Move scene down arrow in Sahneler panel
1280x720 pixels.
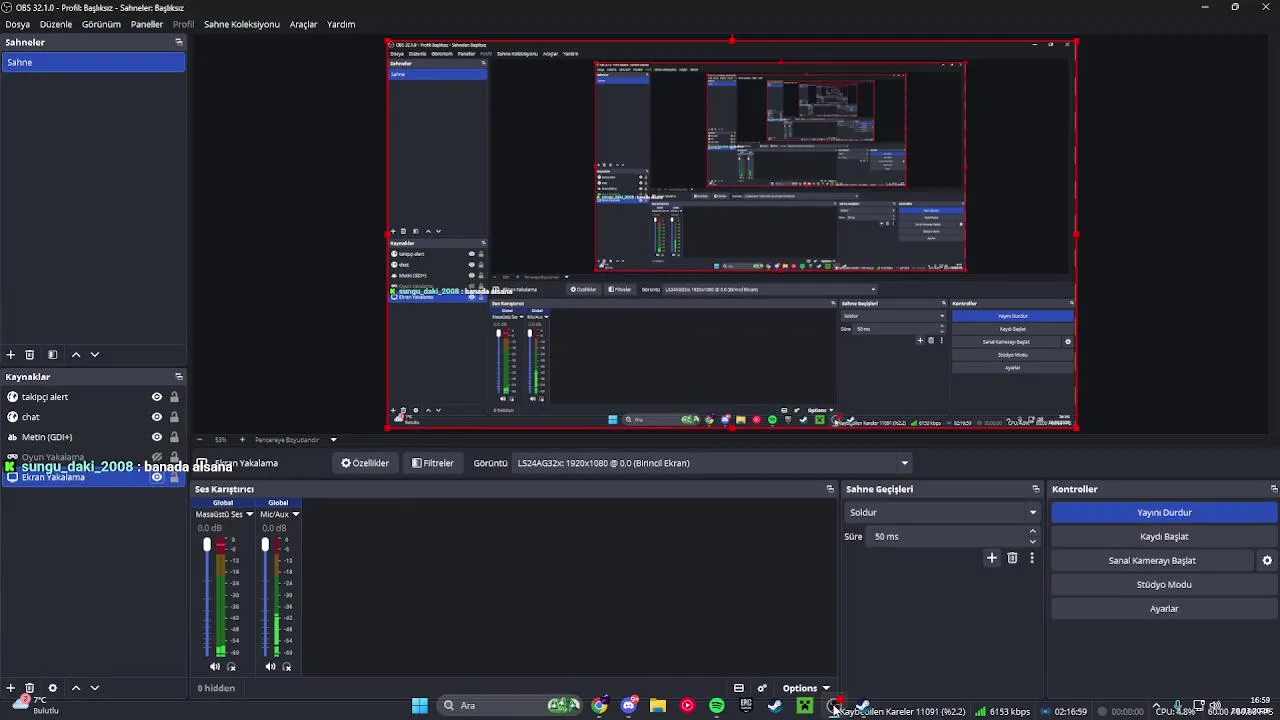click(95, 354)
